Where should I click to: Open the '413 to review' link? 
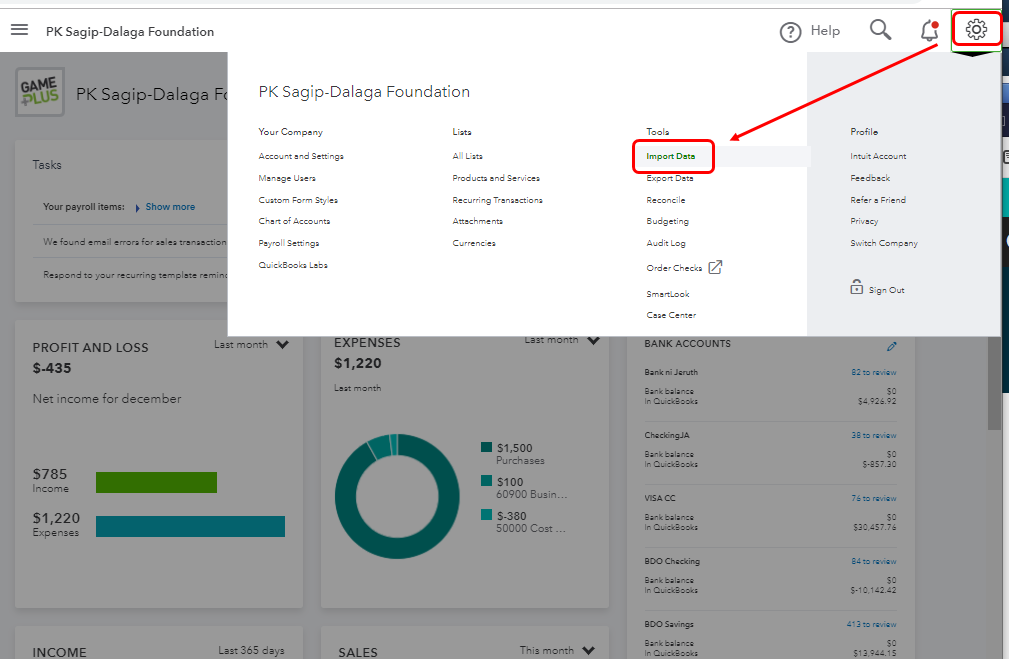(871, 624)
